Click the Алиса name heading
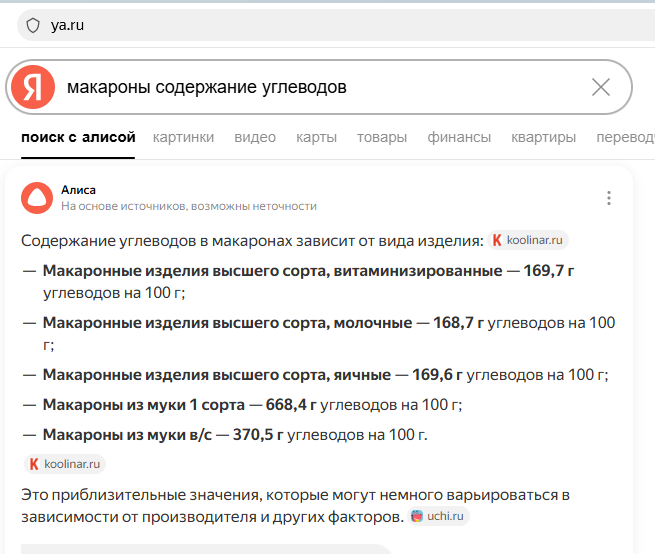The width and height of the screenshot is (655, 554). (x=78, y=190)
